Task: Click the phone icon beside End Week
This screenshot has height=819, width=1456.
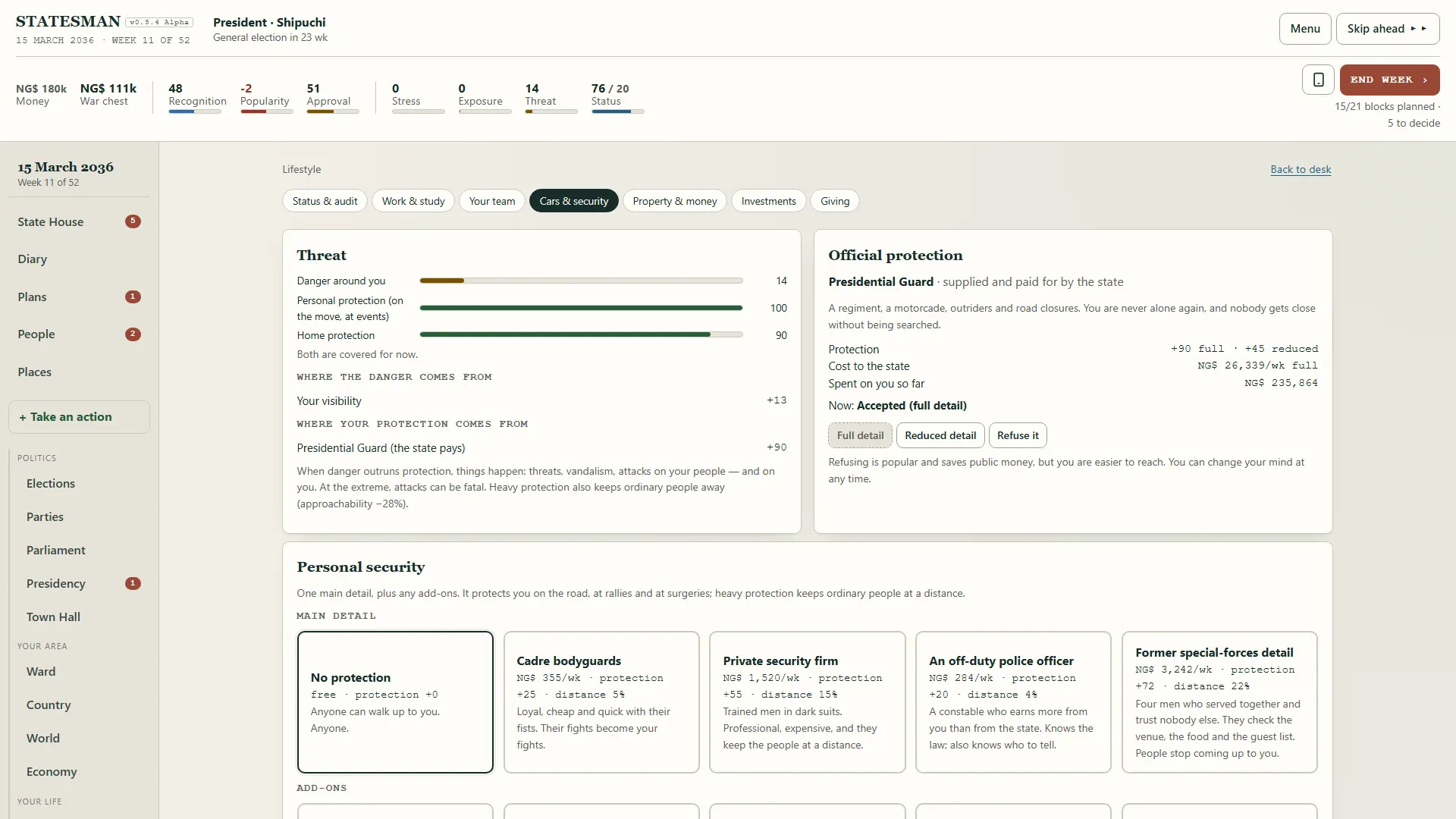Action: tap(1318, 80)
